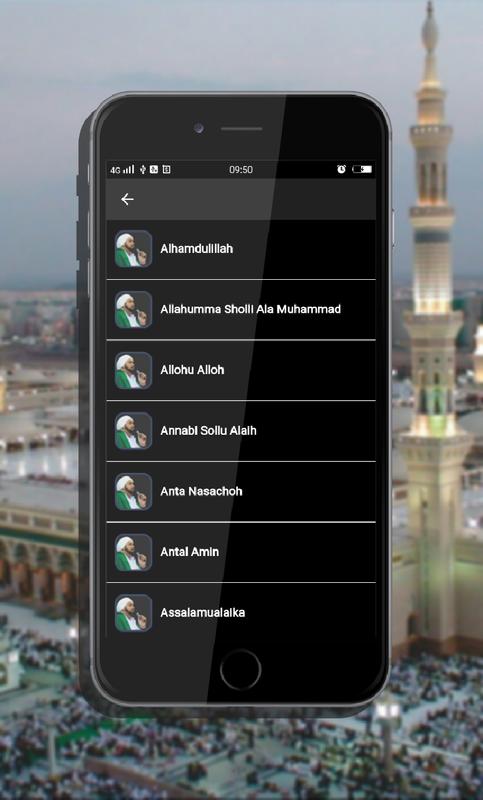Play Allahumma Sholli Ala Muhammad title
Image resolution: width=483 pixels, height=800 pixels.
(250, 309)
